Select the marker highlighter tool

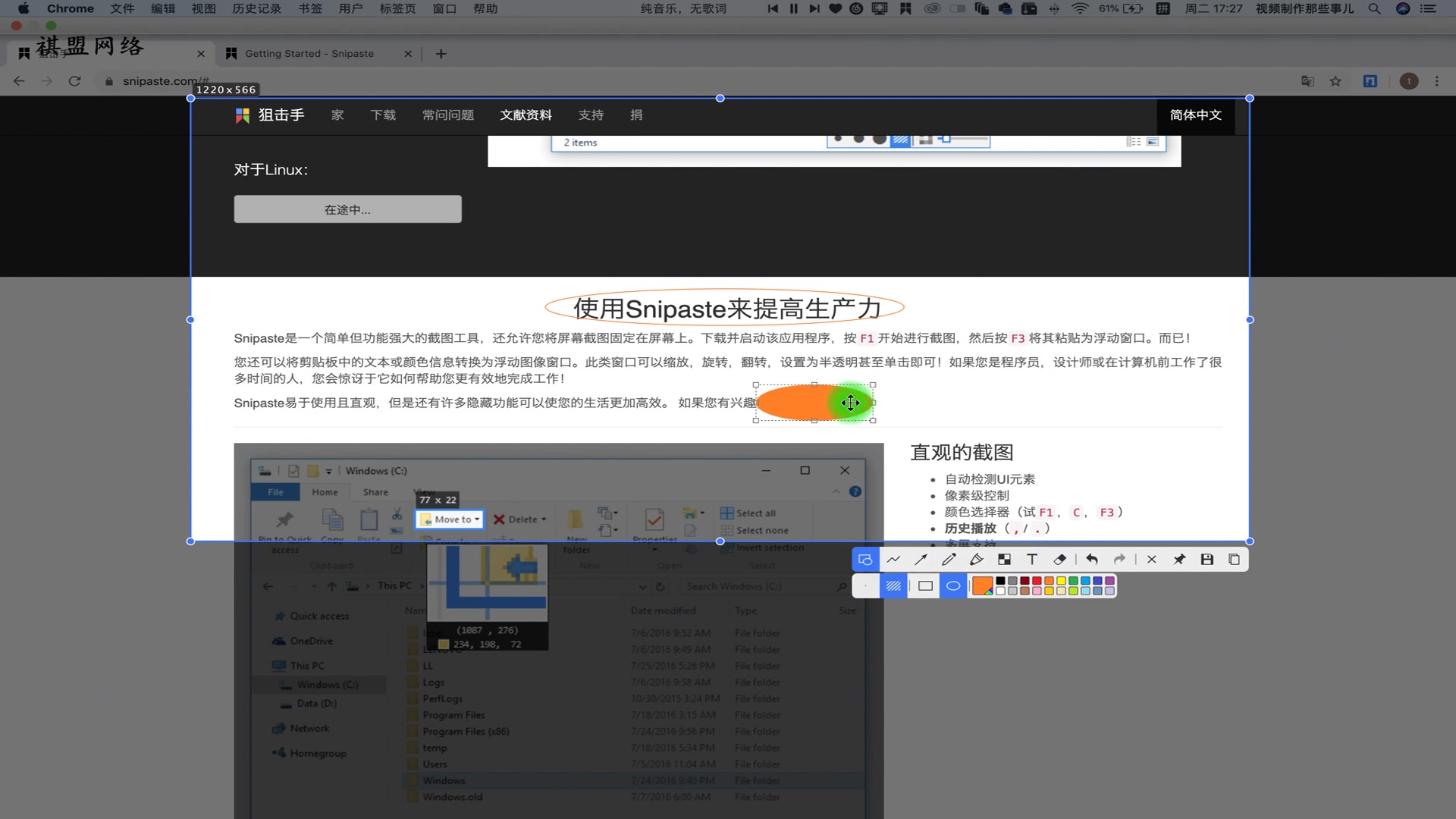tap(977, 560)
